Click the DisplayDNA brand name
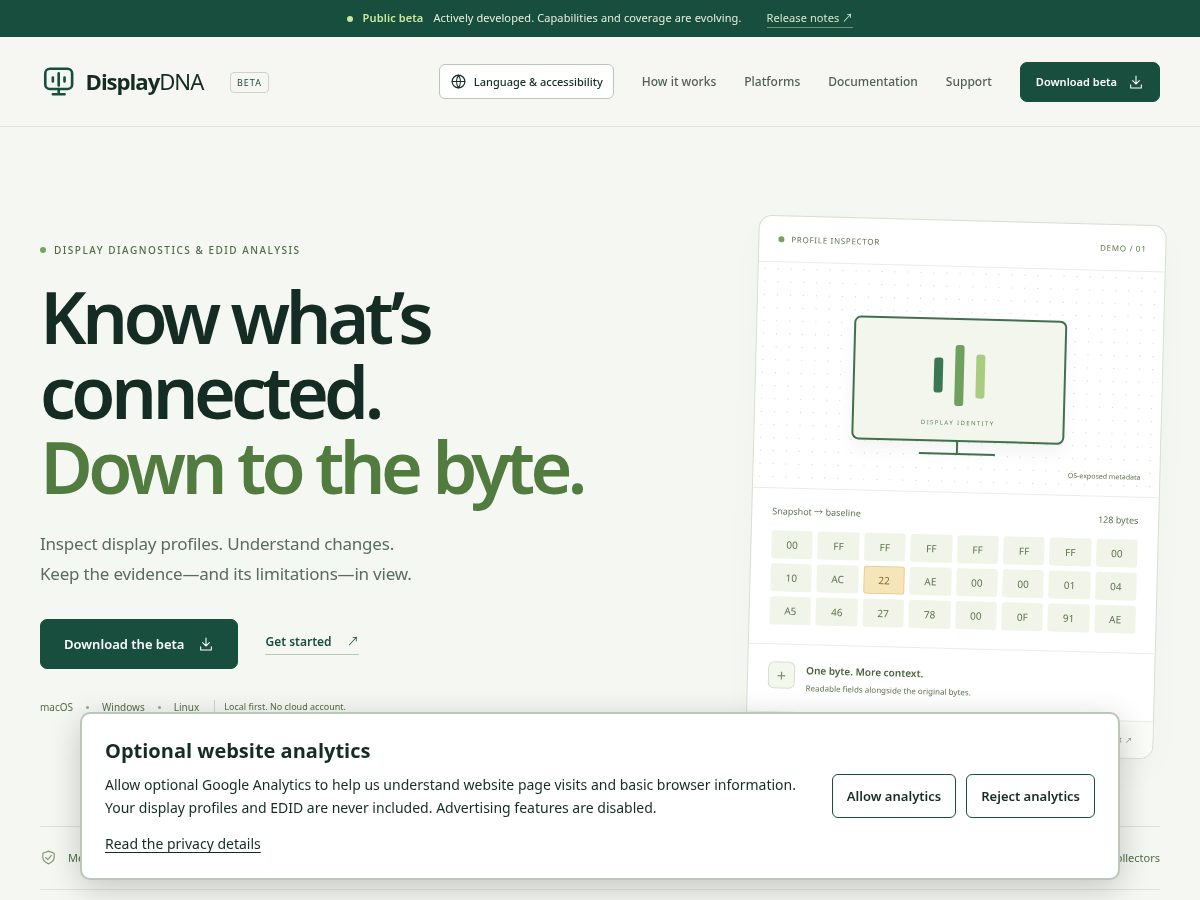 click(145, 83)
